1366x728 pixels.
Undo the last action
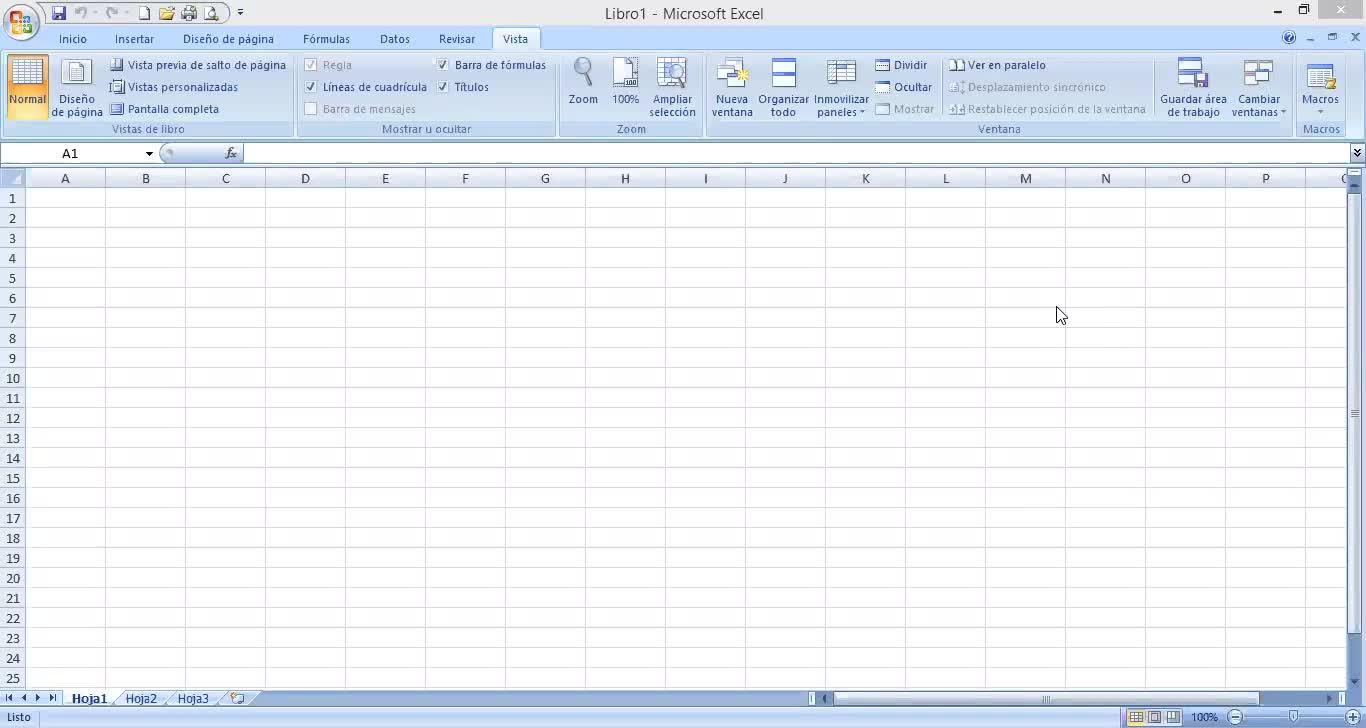[81, 13]
